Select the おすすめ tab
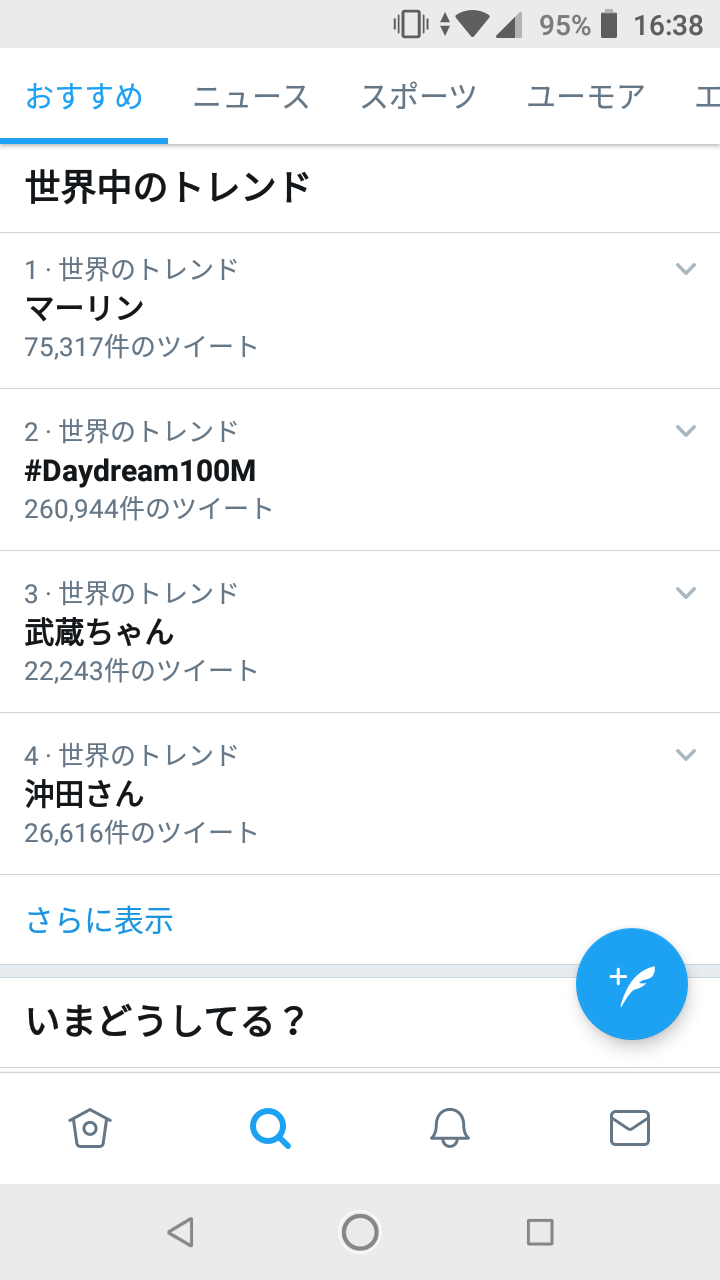720x1280 pixels. 84,97
